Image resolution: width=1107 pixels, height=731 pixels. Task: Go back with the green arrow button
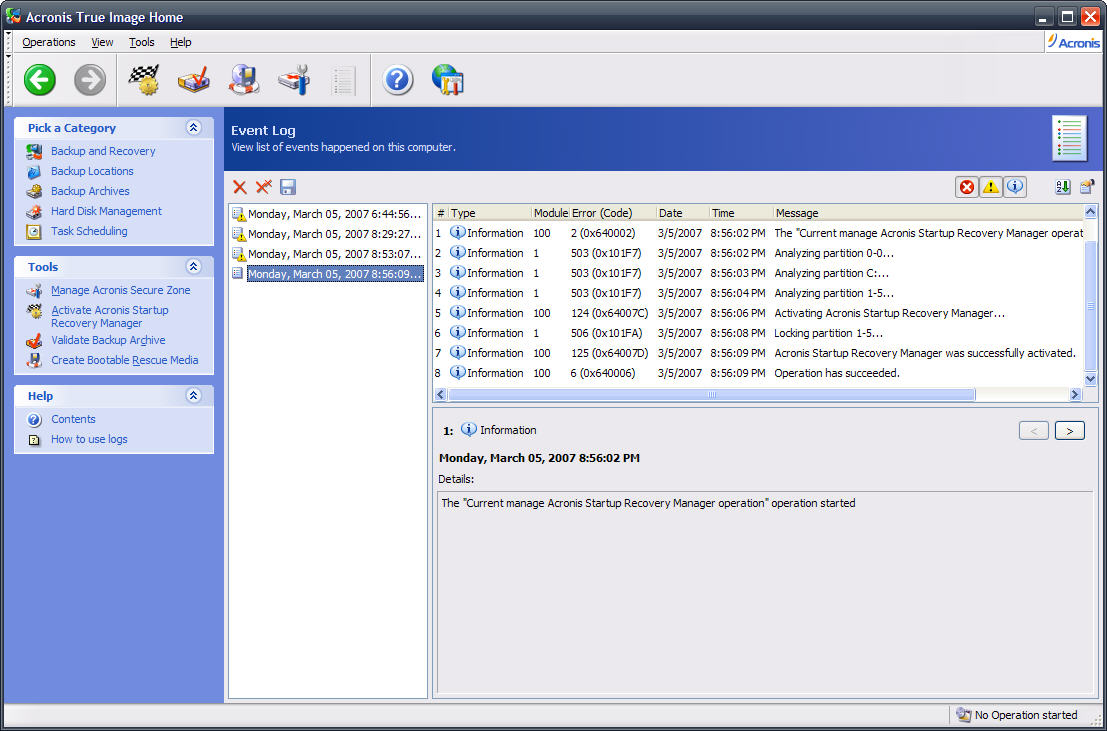(x=40, y=80)
